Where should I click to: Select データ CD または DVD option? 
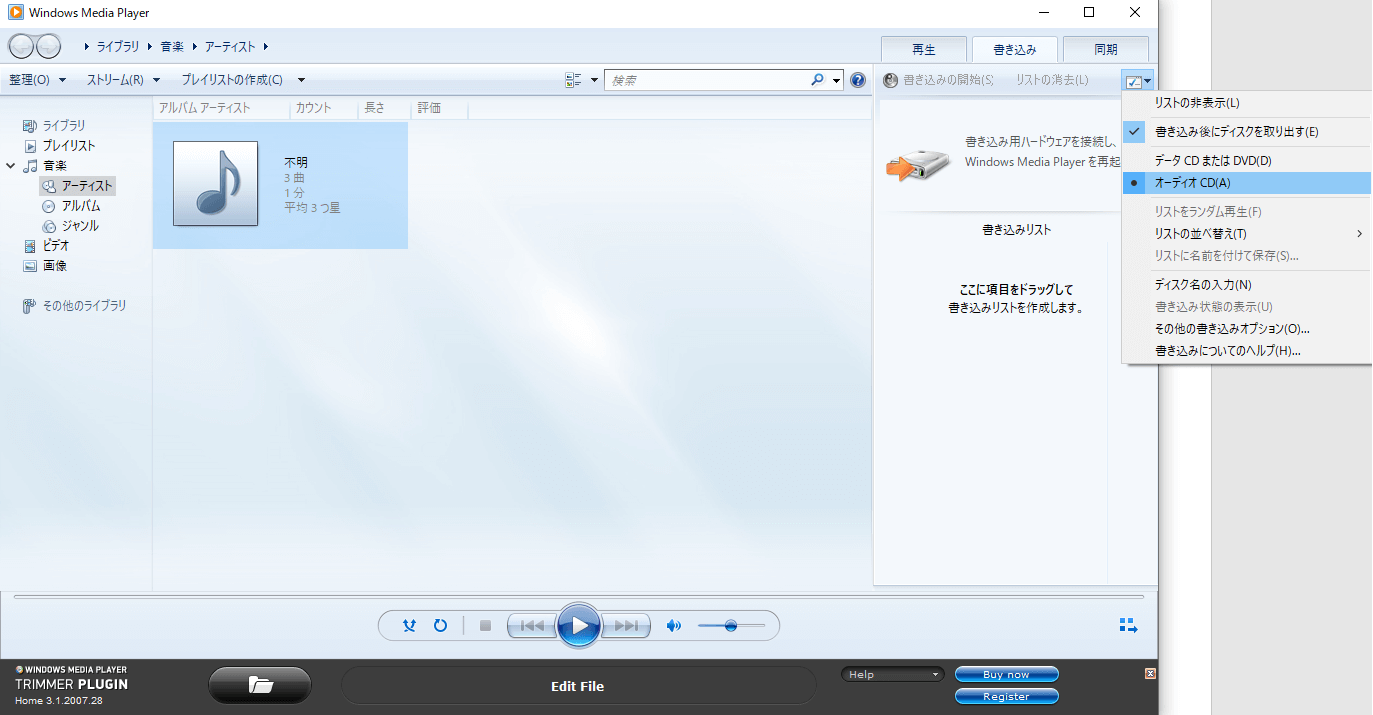coord(1247,161)
